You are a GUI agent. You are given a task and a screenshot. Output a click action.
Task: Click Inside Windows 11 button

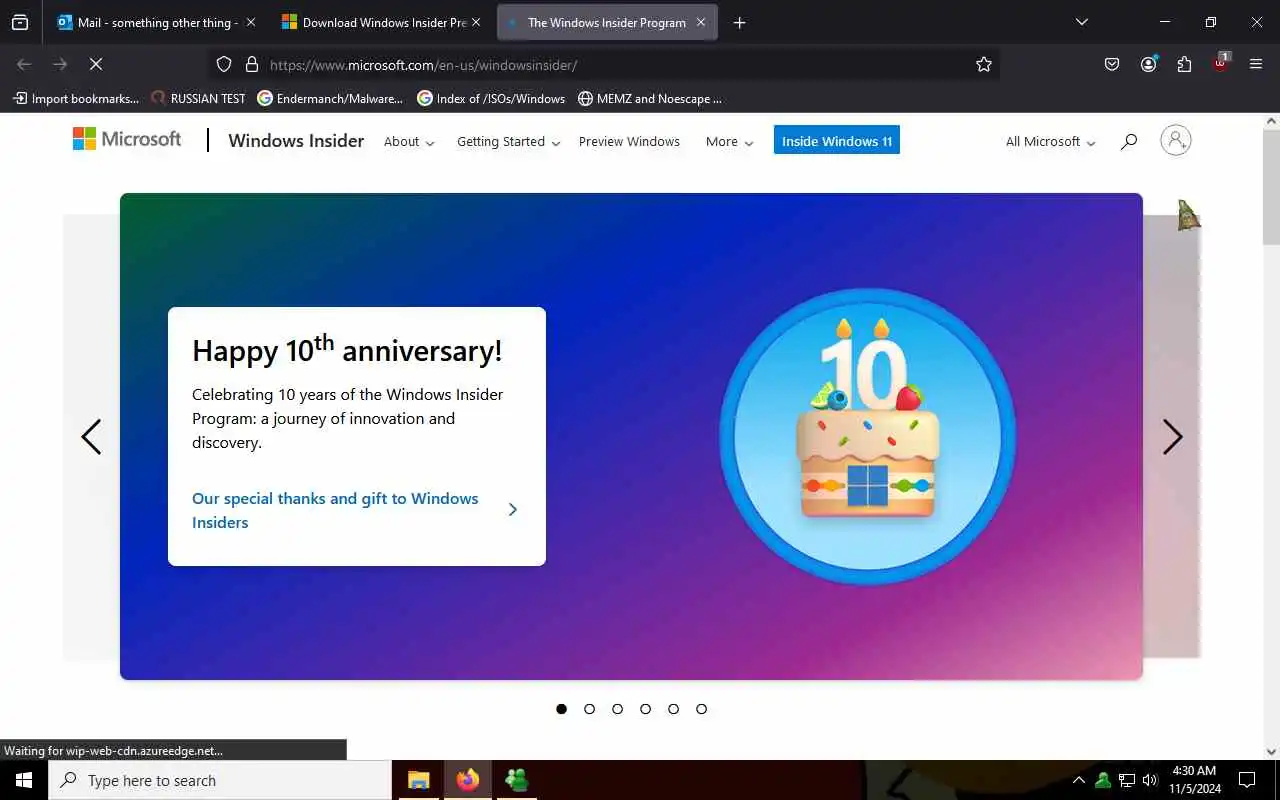point(837,141)
